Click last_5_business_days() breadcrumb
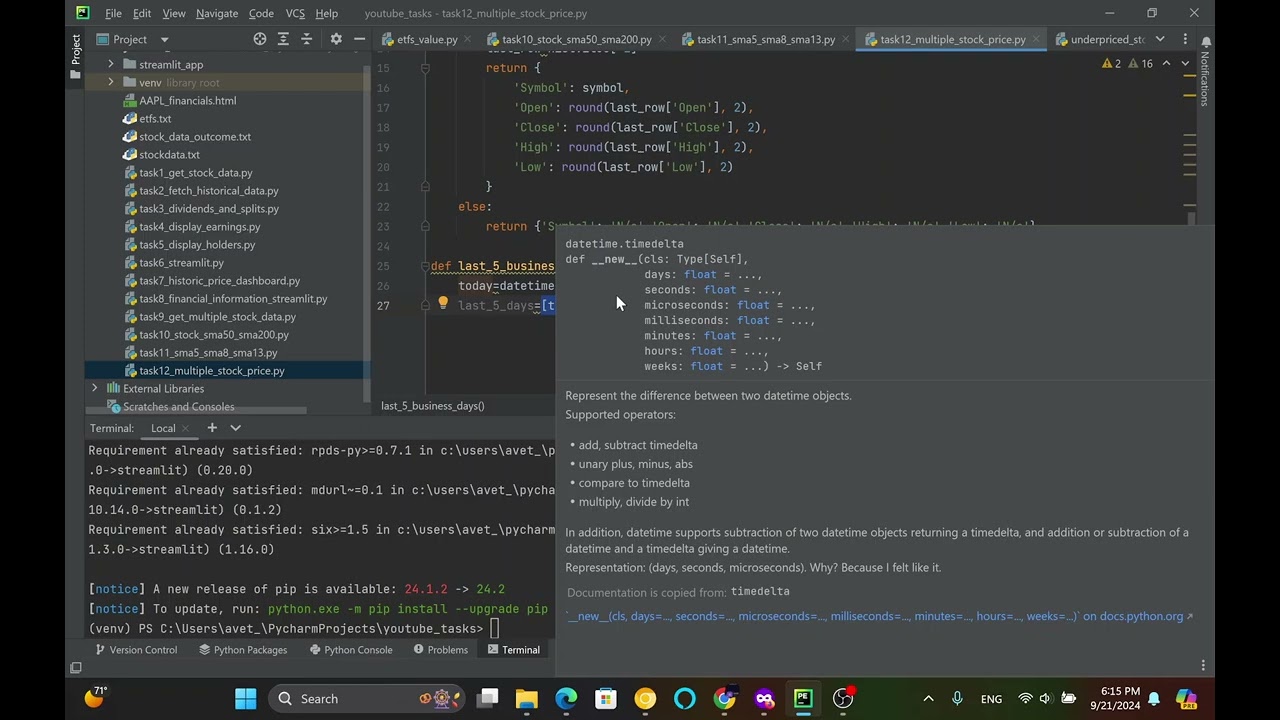The height and width of the screenshot is (720, 1280). click(x=432, y=406)
